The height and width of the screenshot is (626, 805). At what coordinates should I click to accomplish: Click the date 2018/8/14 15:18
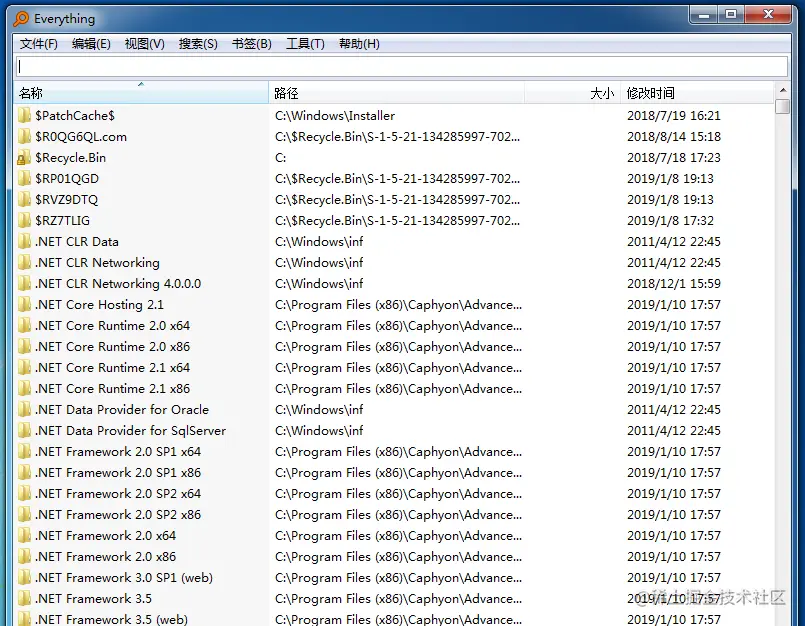[674, 137]
